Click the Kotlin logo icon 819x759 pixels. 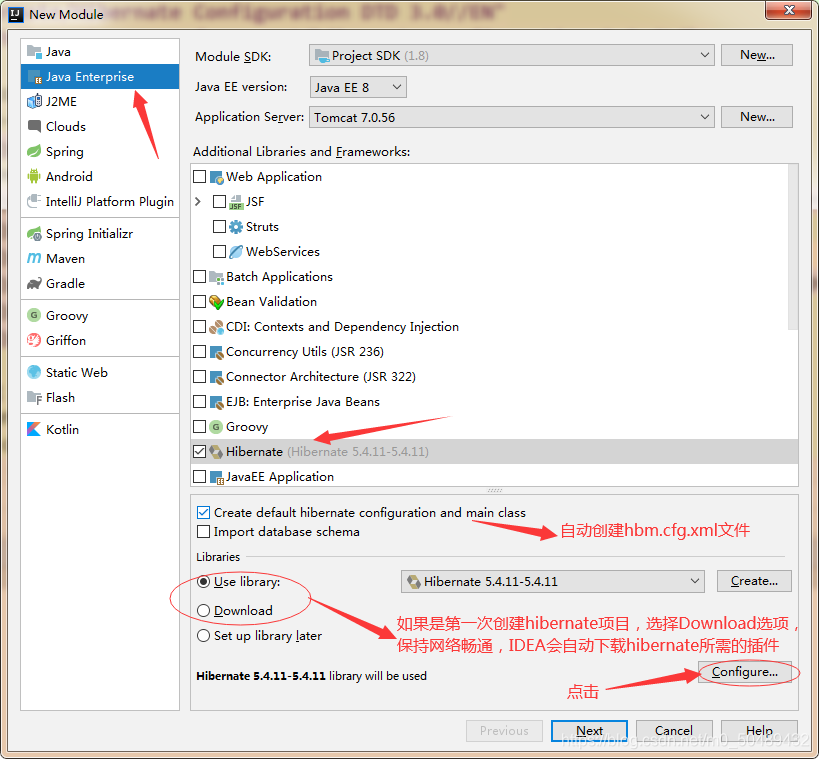pos(34,429)
